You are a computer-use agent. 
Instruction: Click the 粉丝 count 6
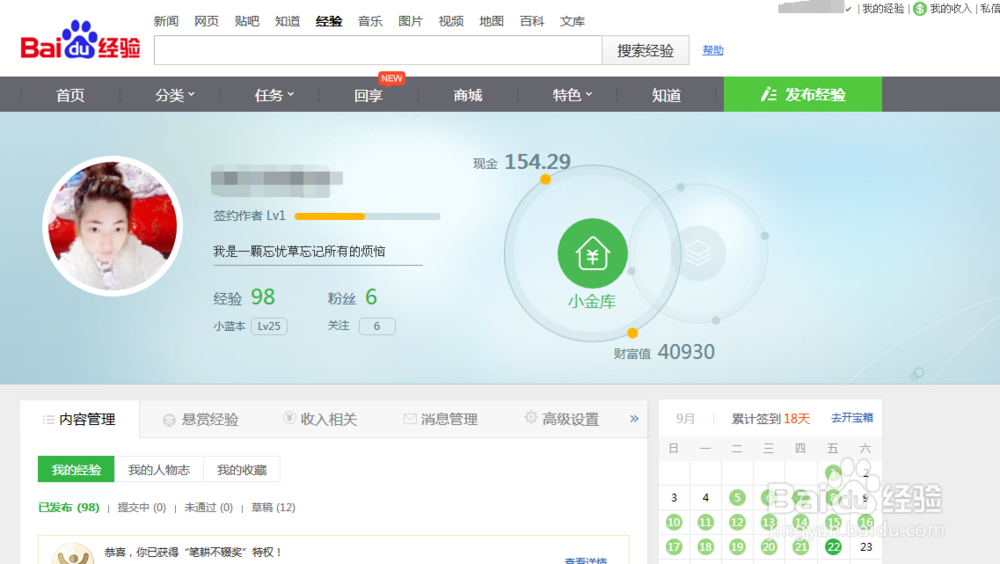pos(371,297)
